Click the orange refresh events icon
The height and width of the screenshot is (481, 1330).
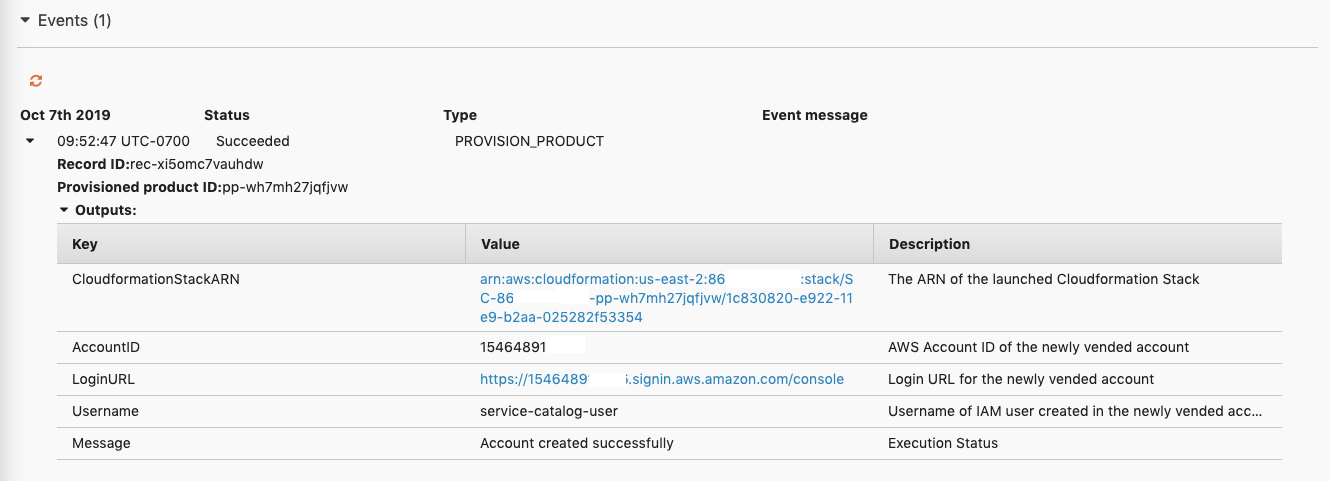(x=36, y=81)
